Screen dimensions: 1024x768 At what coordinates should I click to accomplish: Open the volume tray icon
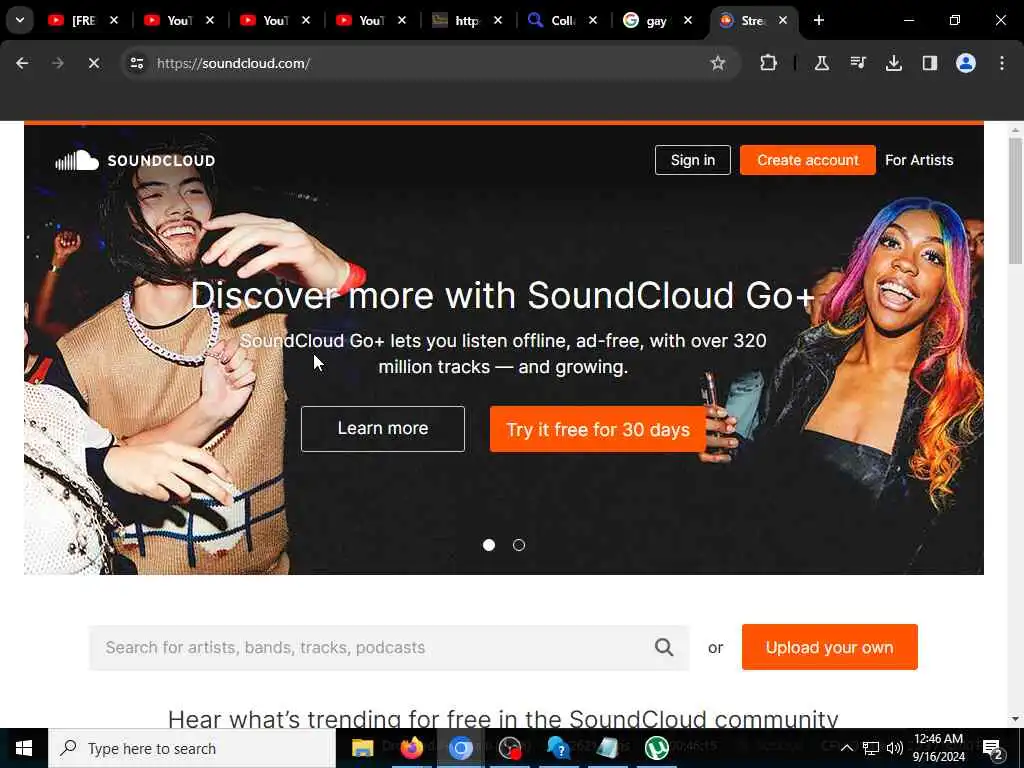(x=895, y=748)
